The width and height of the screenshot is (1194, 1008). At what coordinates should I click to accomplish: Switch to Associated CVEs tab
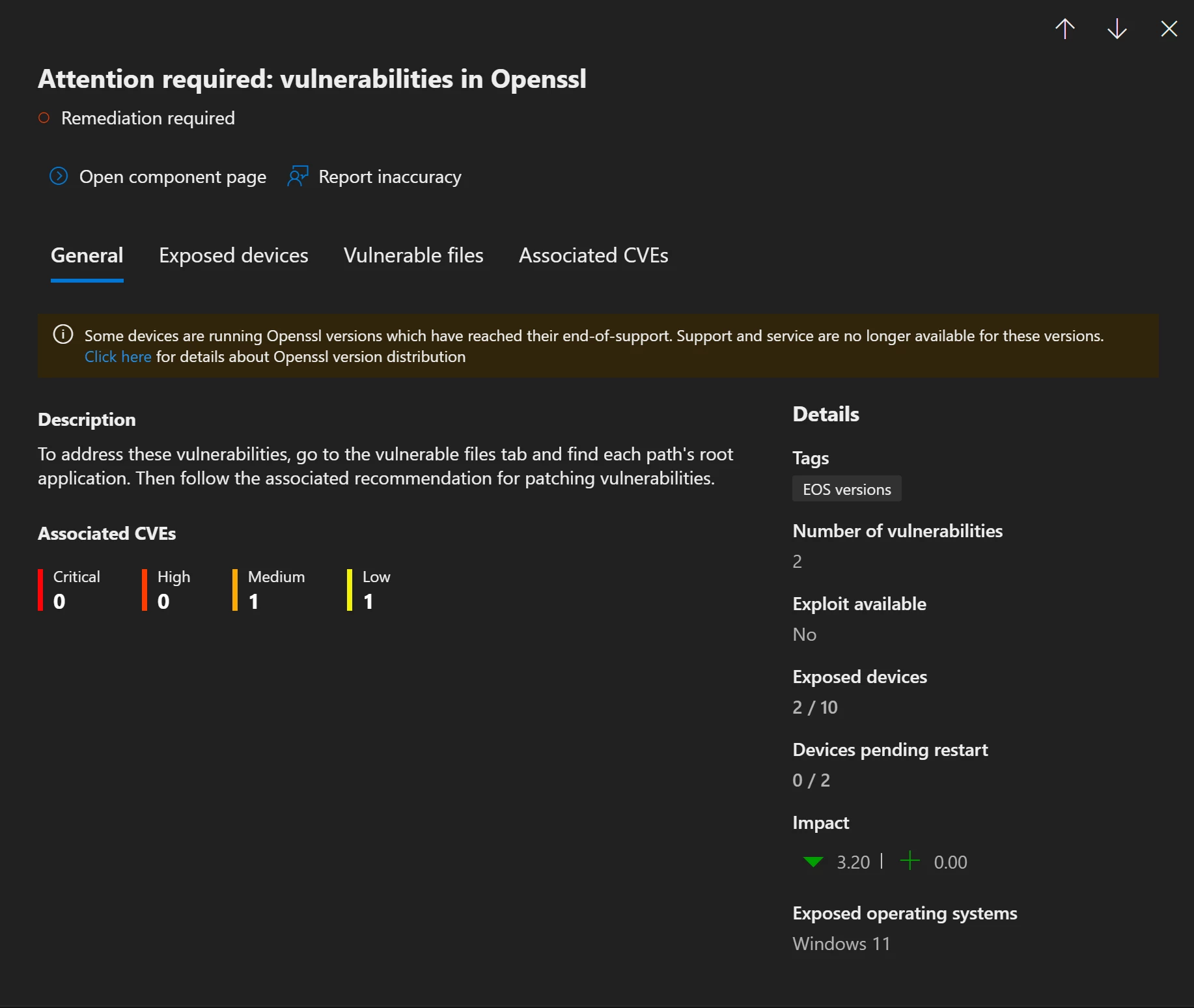[x=594, y=255]
